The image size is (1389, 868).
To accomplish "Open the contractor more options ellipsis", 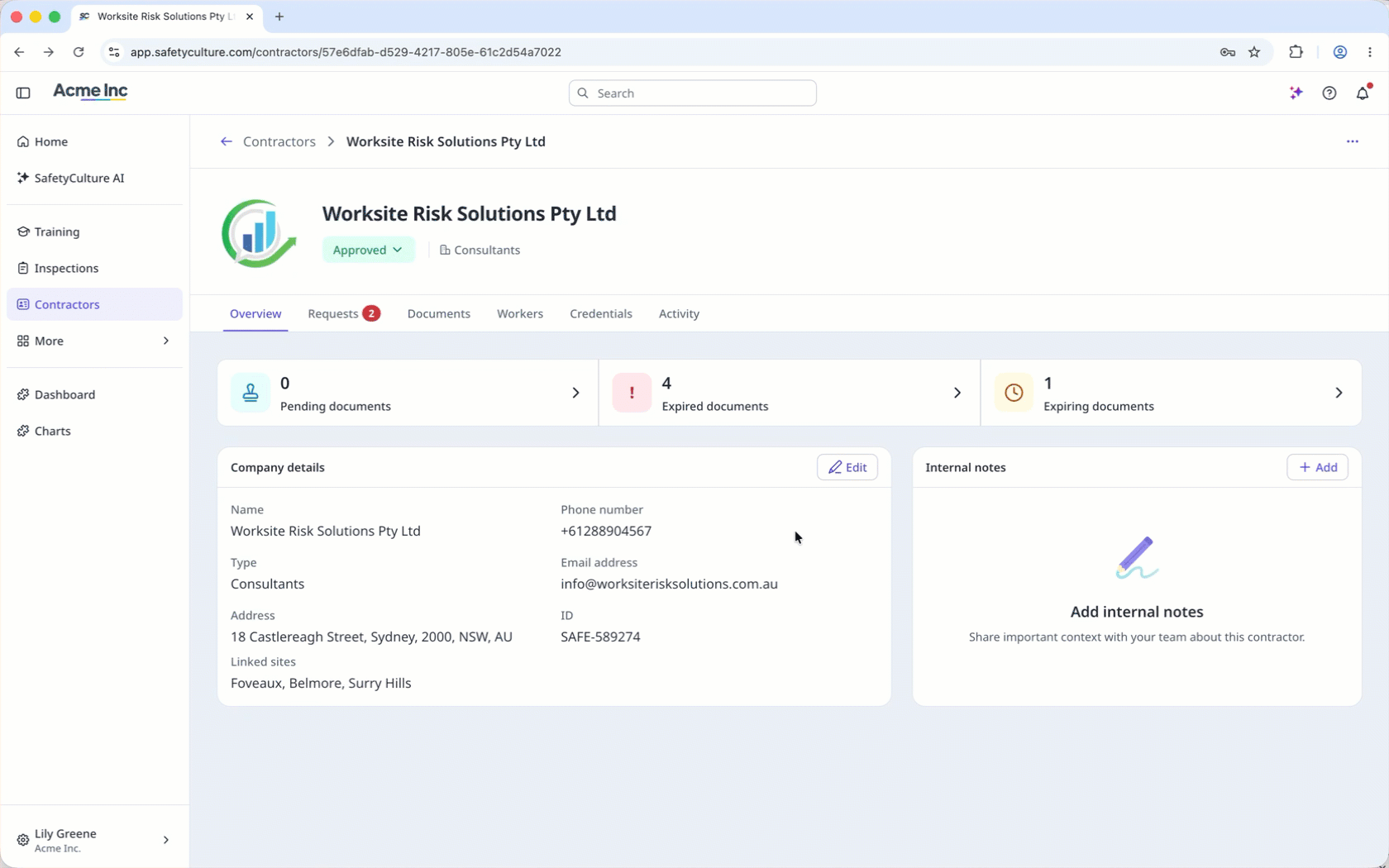I will [1353, 141].
